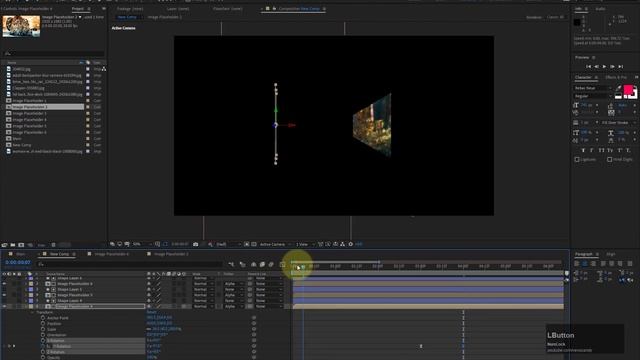The width and height of the screenshot is (640, 360).
Task: Switch to the Align panel tab
Action: pos(611,254)
